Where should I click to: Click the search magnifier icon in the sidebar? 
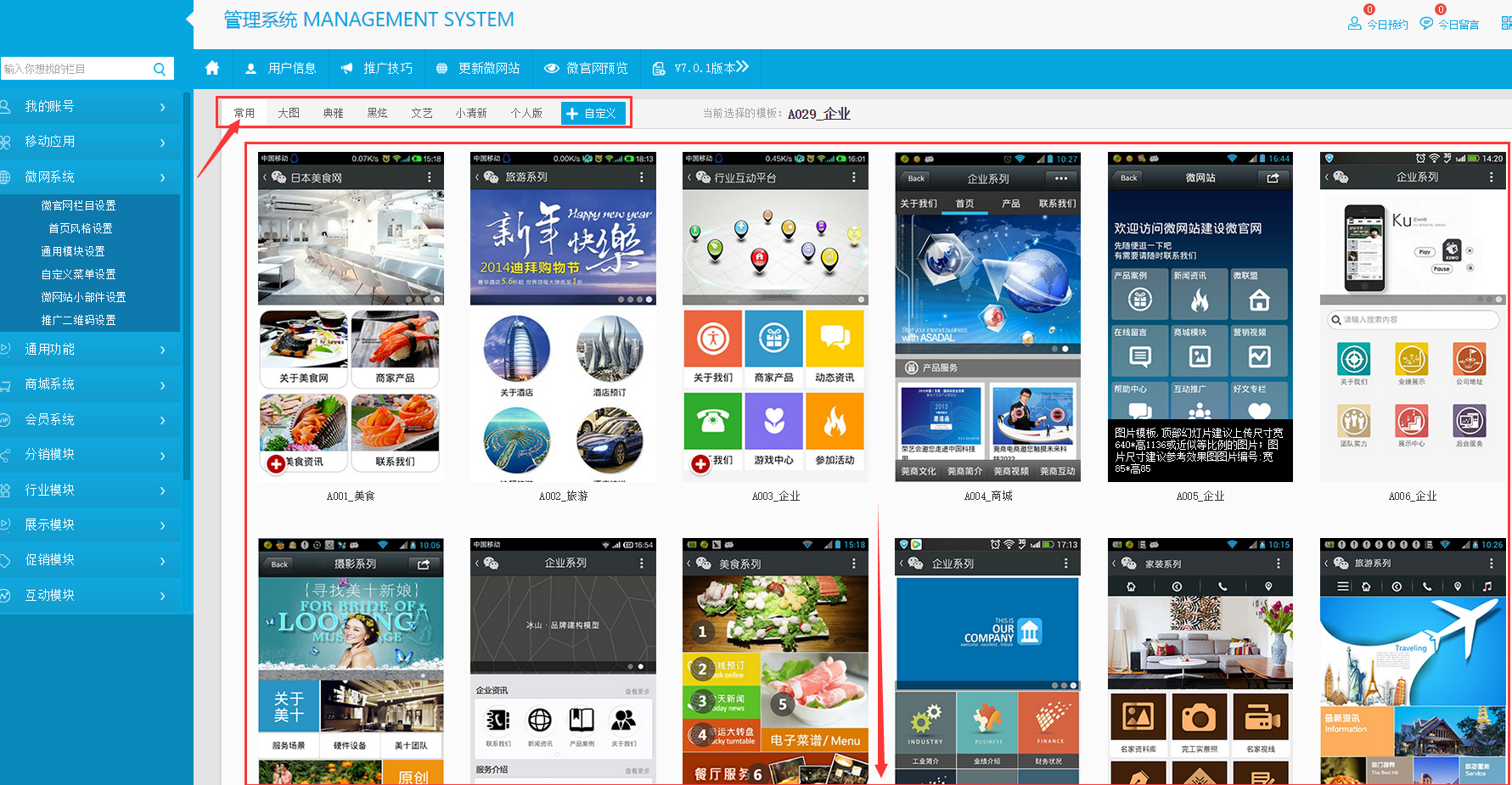tap(160, 69)
